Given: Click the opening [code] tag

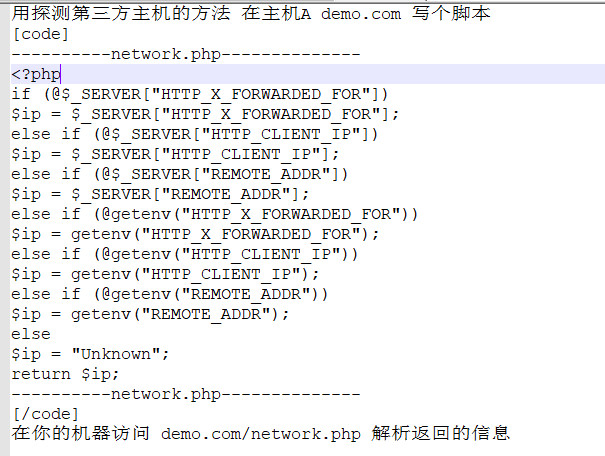Looking at the screenshot, I should (x=41, y=34).
